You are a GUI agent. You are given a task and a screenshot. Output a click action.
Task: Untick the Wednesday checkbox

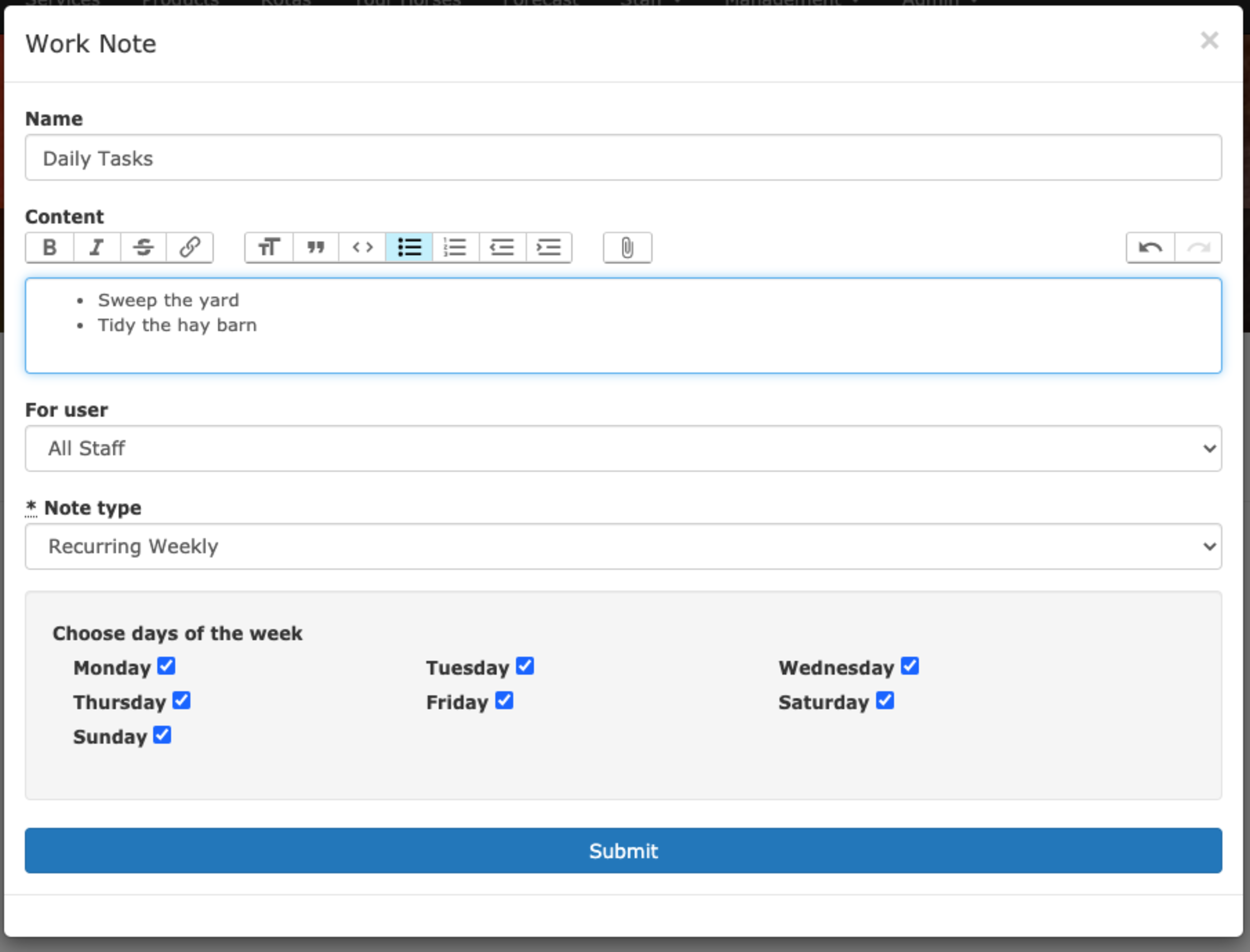[910, 666]
